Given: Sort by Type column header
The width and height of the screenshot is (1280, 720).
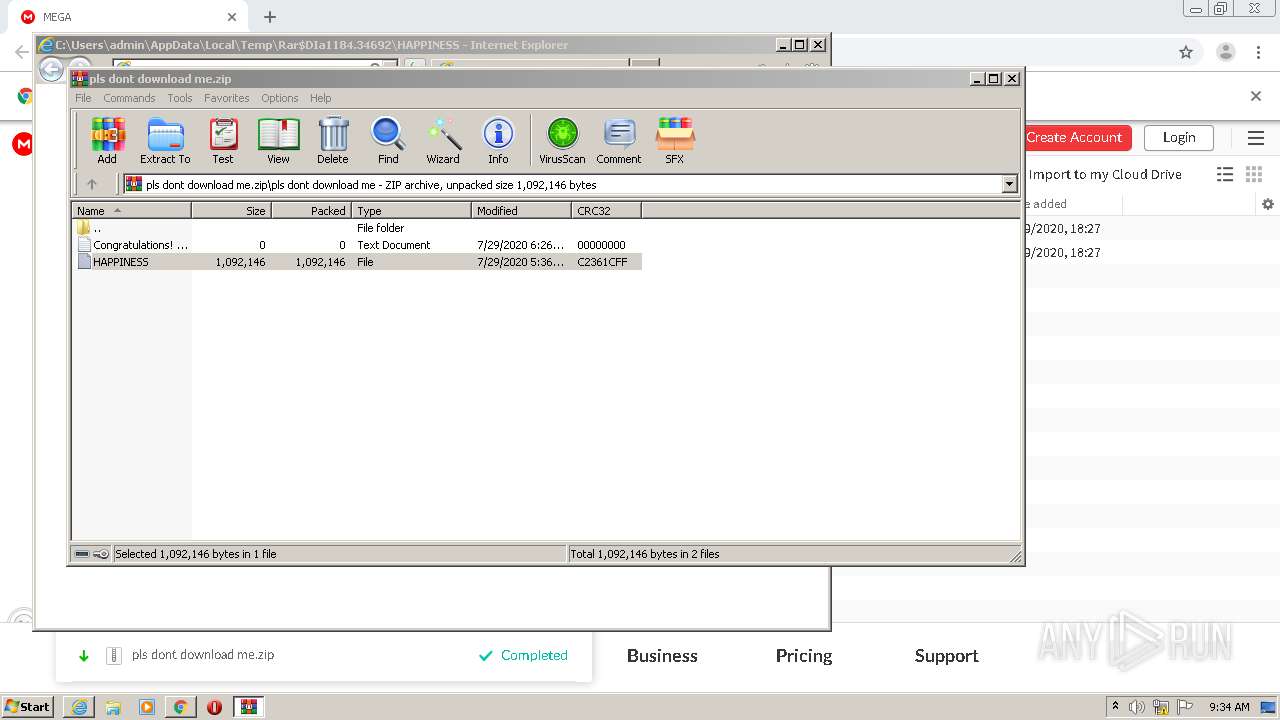Looking at the screenshot, I should (411, 211).
